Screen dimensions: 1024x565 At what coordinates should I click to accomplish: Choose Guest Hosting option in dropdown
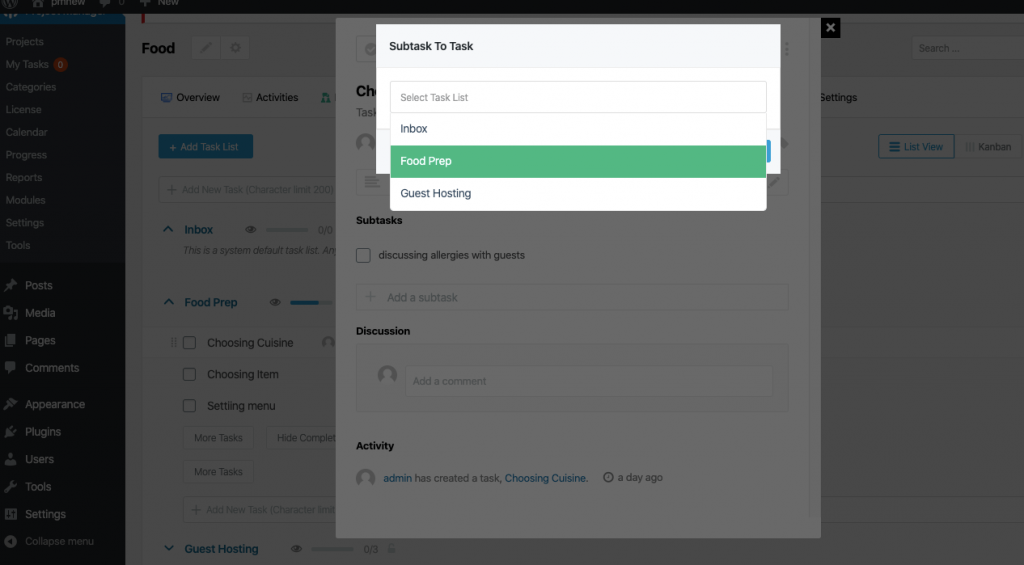(x=578, y=193)
